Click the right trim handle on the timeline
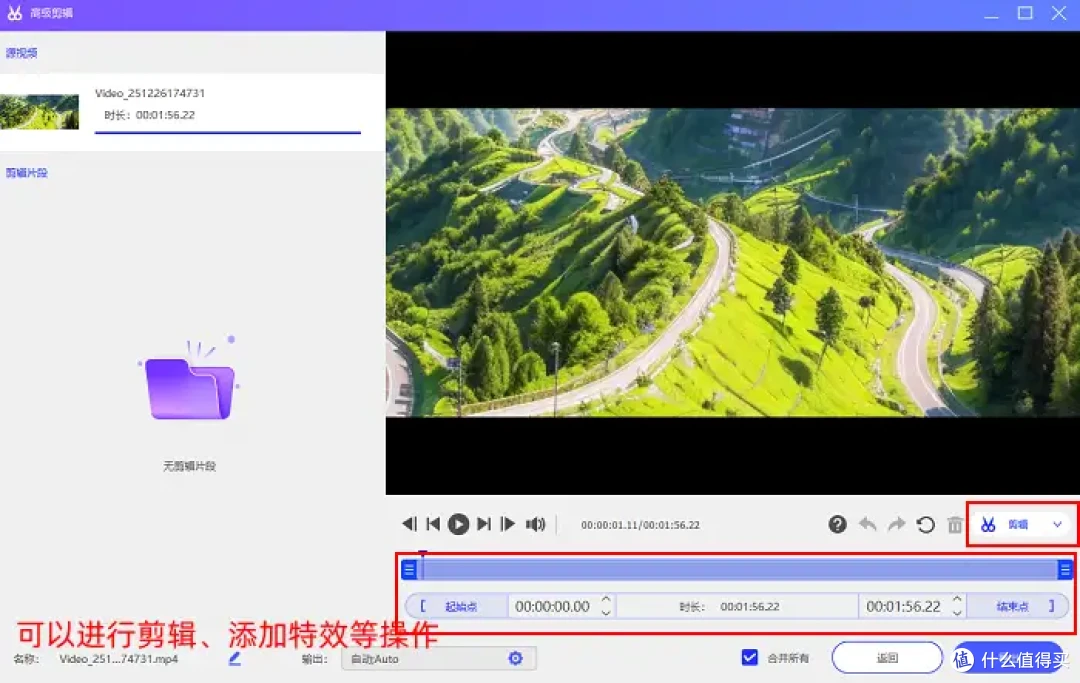The height and width of the screenshot is (683, 1080). click(x=1065, y=569)
